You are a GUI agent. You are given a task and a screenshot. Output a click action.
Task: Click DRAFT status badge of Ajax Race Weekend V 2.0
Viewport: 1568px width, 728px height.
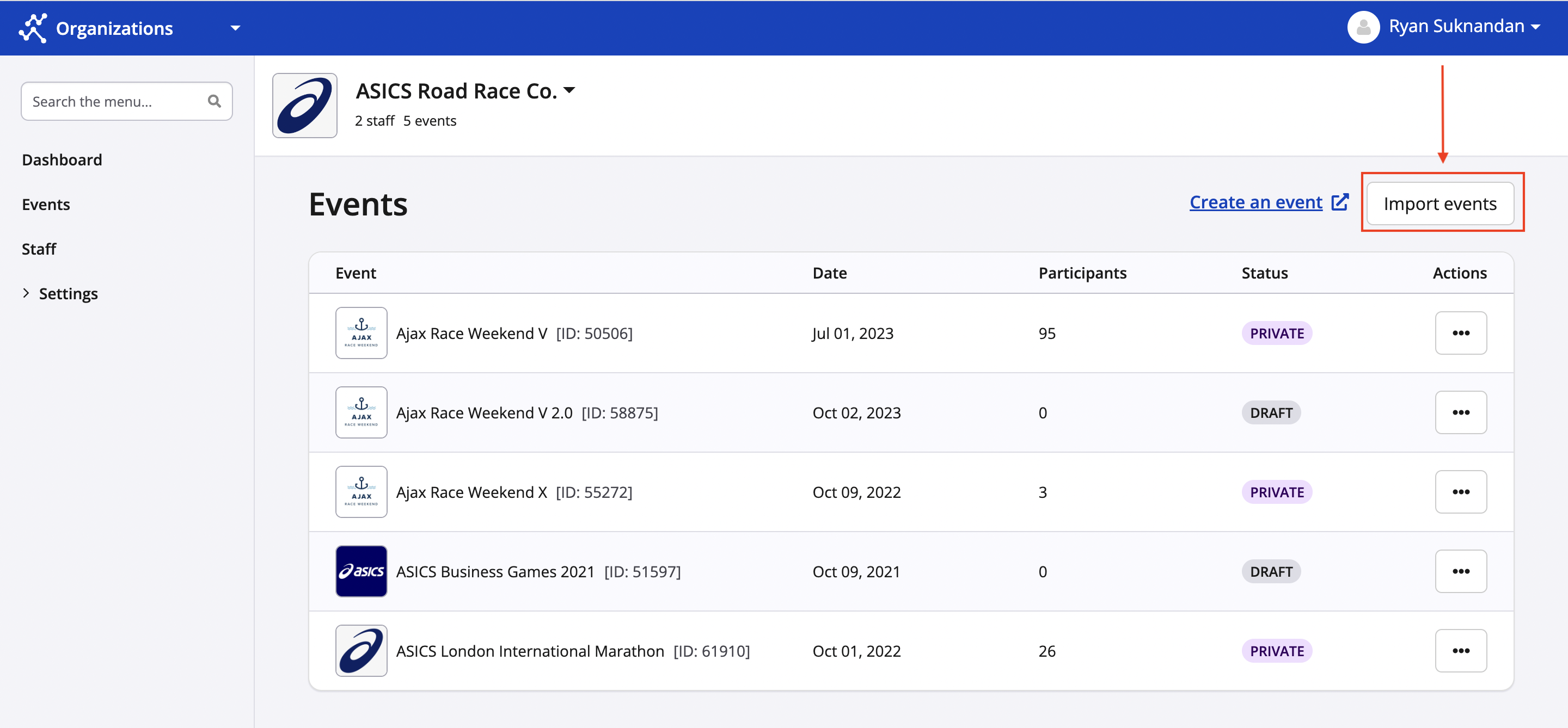tap(1271, 413)
